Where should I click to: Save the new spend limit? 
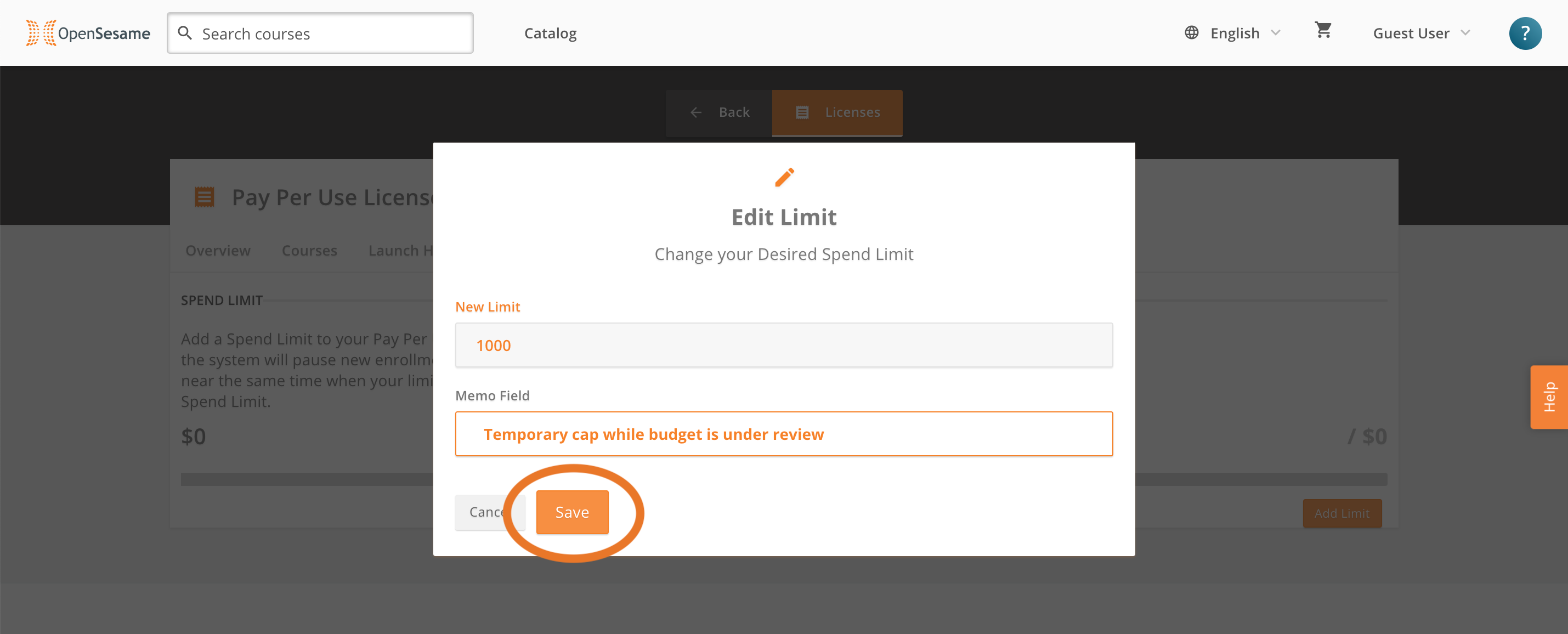(x=571, y=512)
